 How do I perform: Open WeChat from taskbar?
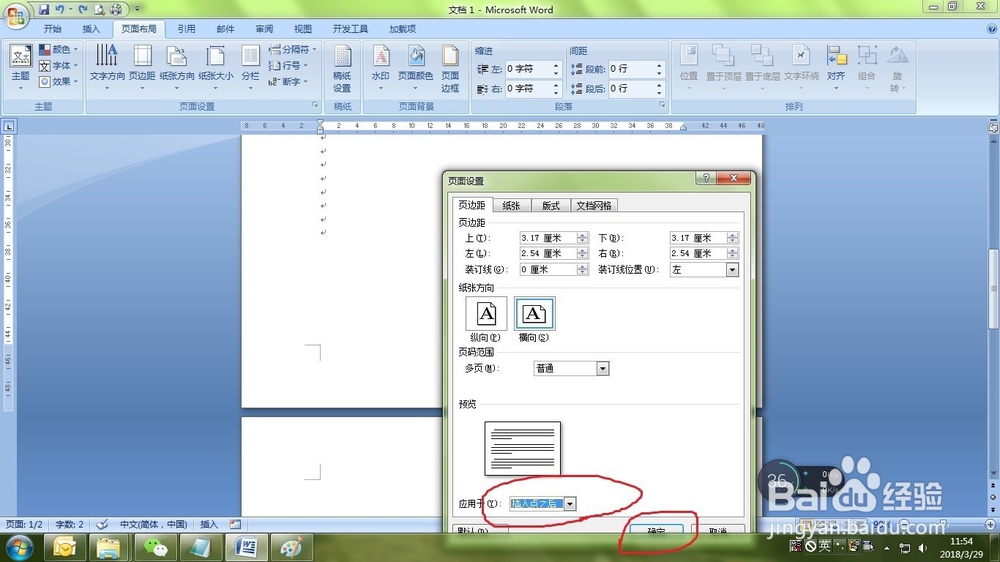click(155, 547)
